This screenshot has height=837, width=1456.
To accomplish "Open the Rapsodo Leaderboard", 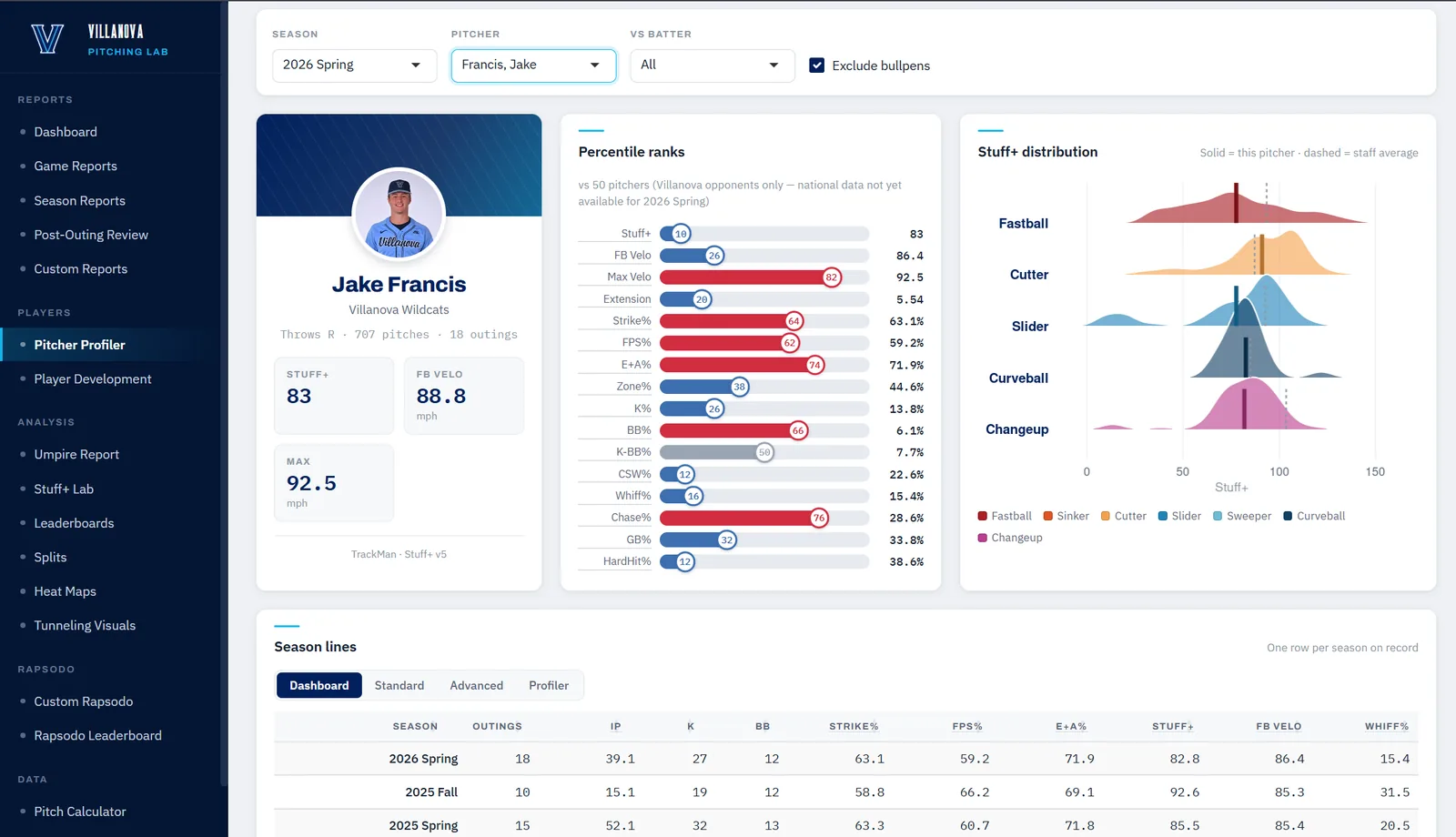I will tap(97, 736).
